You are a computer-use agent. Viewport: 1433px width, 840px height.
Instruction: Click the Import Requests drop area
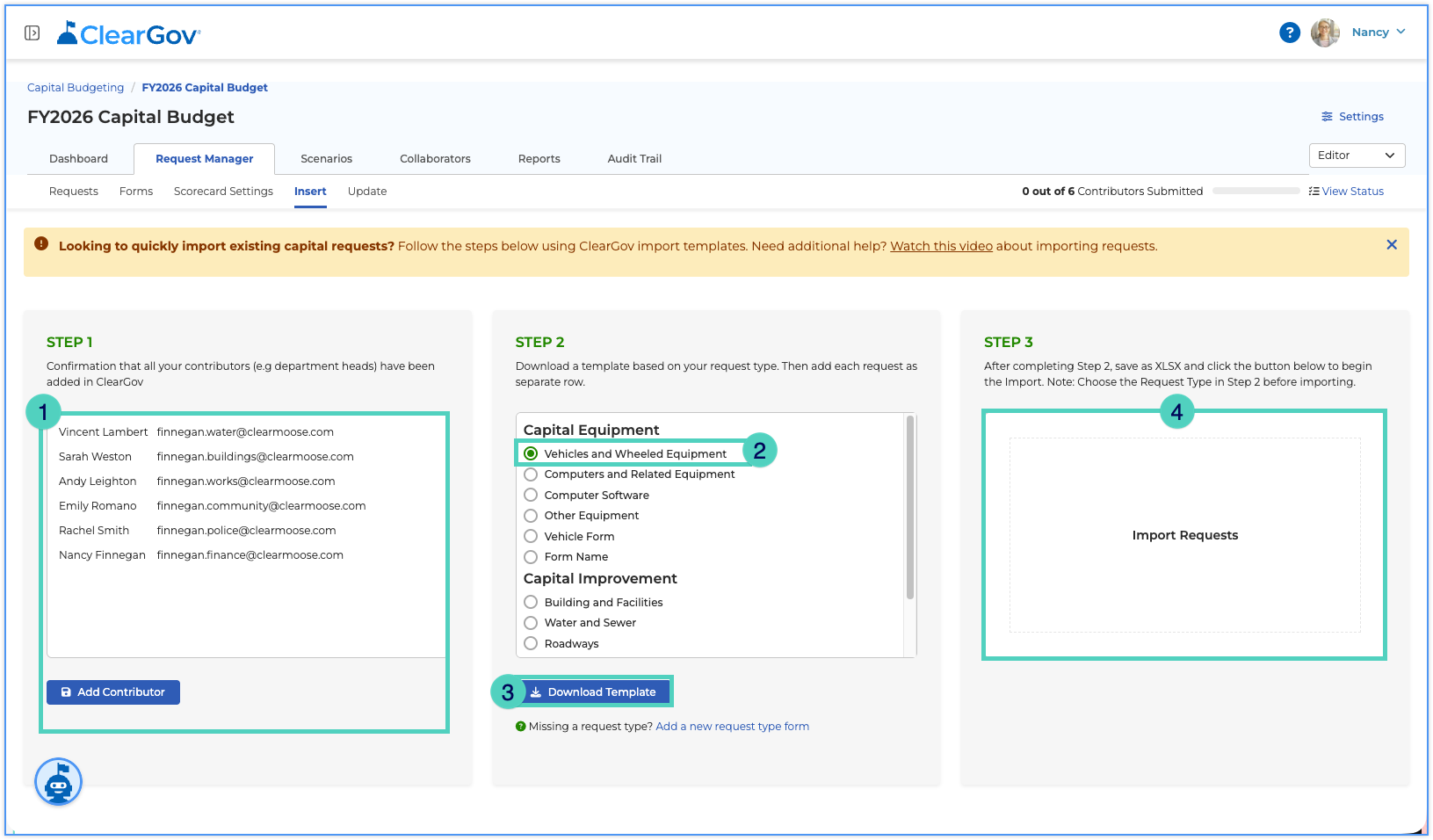pos(1184,535)
